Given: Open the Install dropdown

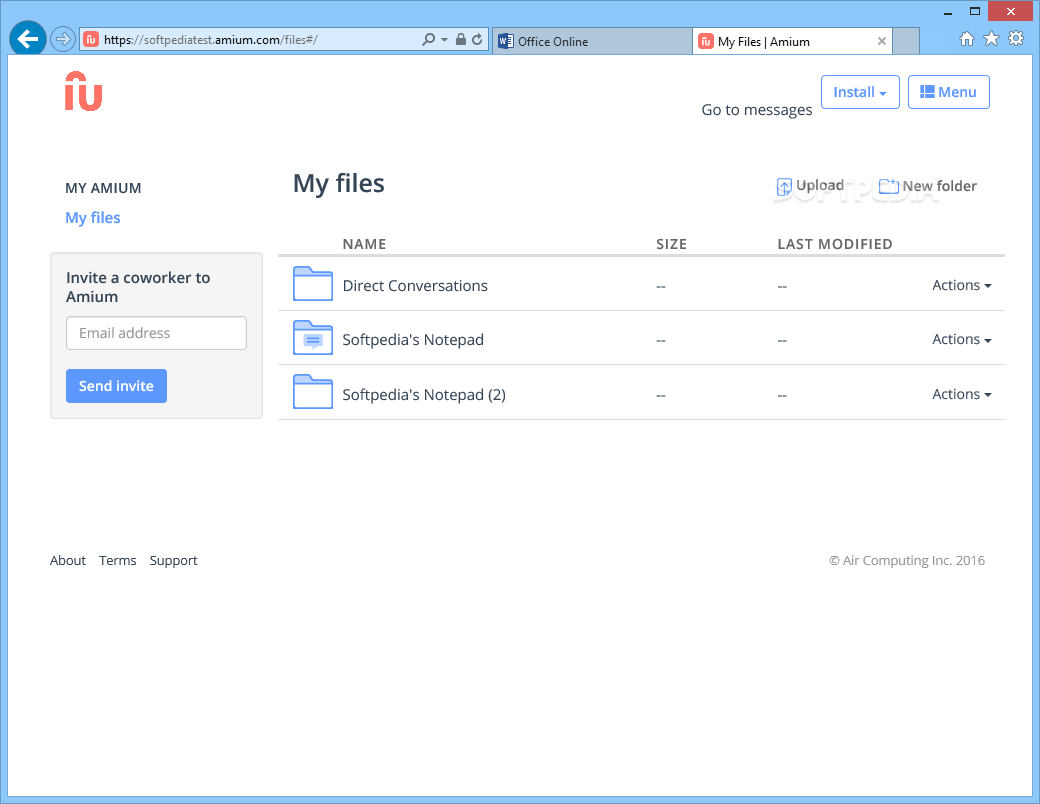Looking at the screenshot, I should (x=860, y=92).
